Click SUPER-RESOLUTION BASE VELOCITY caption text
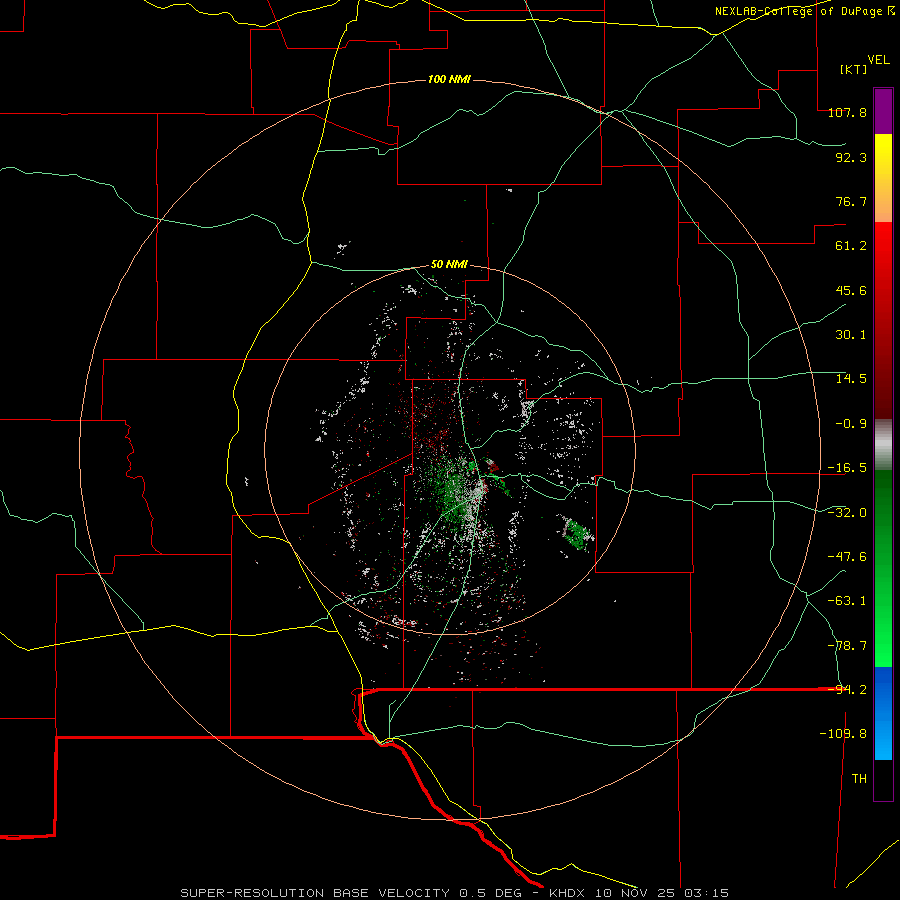 click(x=315, y=893)
